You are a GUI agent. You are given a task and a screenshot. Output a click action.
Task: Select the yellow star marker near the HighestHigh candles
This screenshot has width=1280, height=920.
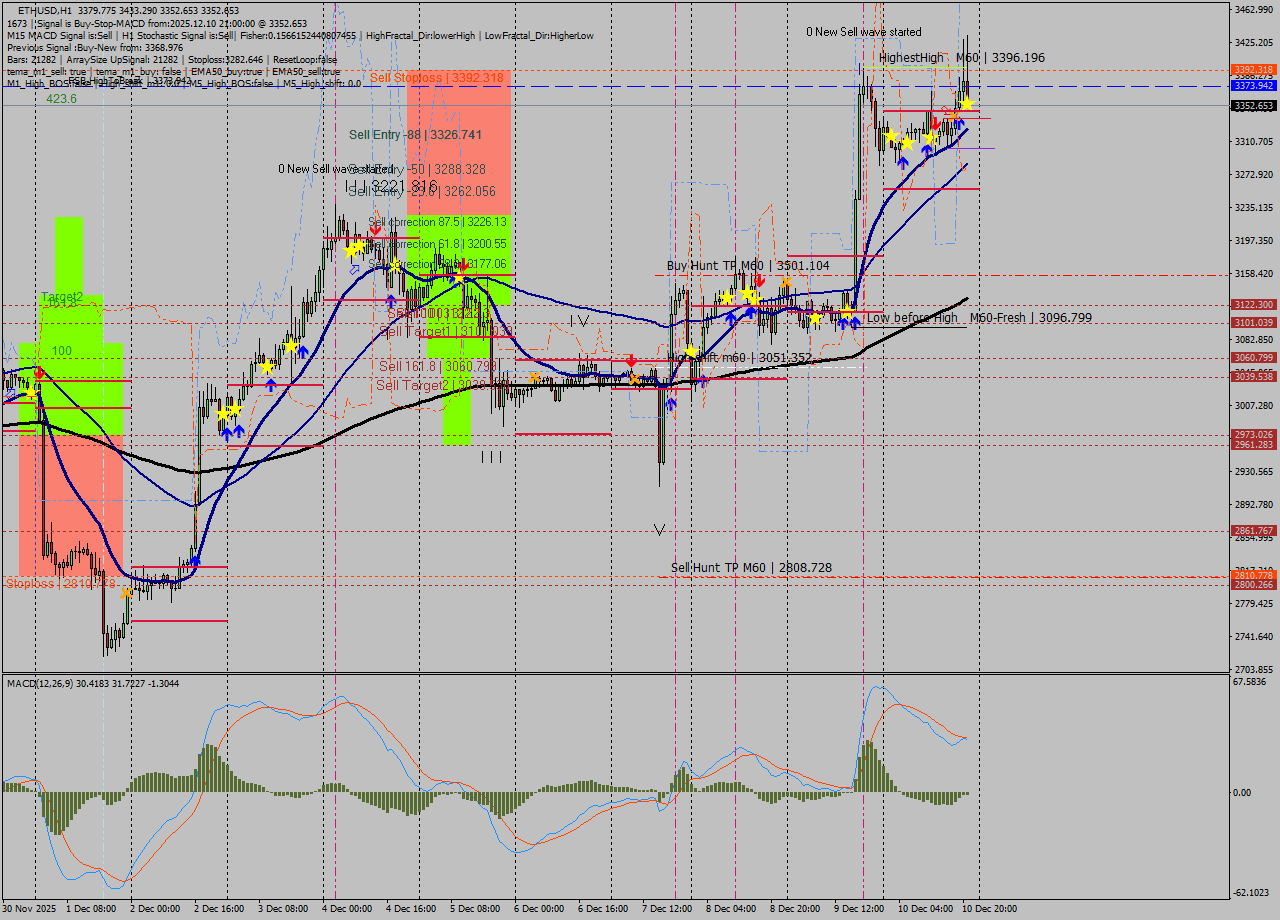click(967, 104)
